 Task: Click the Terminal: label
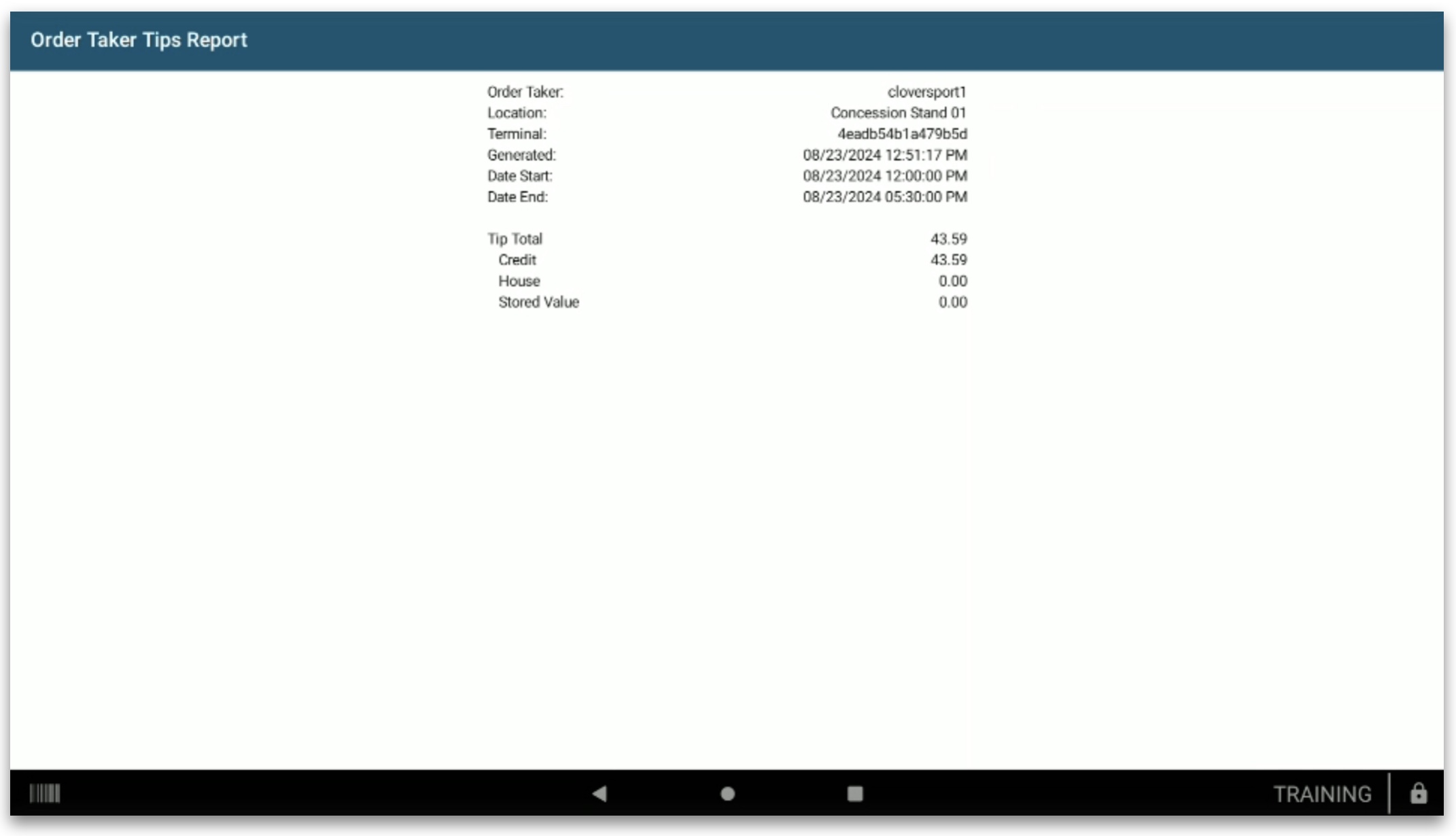[x=517, y=134]
